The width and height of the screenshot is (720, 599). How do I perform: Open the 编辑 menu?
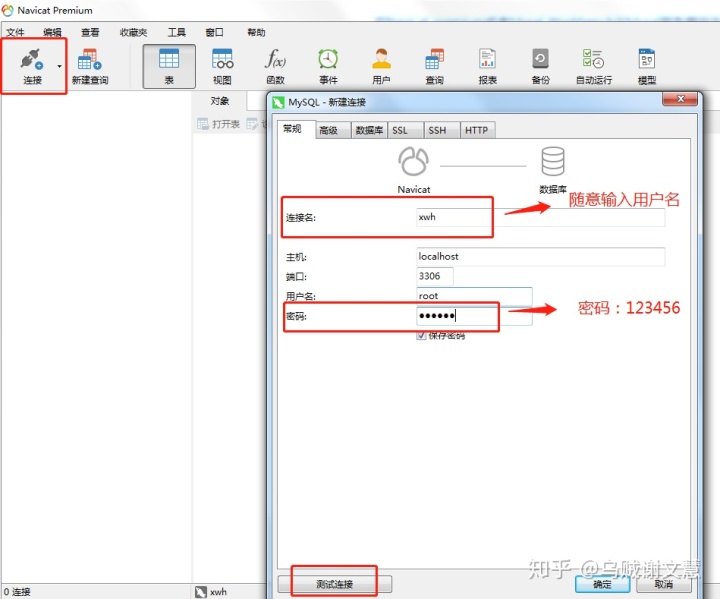coord(52,32)
